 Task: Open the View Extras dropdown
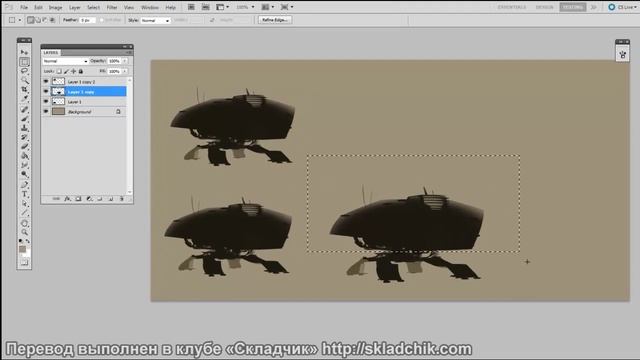pyautogui.click(x=222, y=7)
